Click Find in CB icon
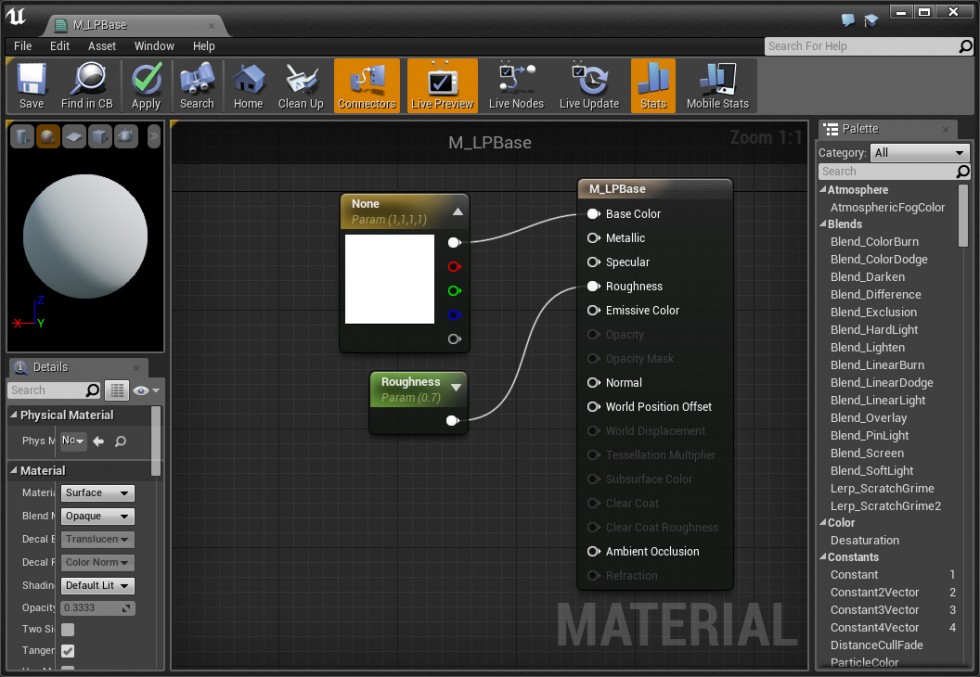980x677 pixels. tap(87, 85)
